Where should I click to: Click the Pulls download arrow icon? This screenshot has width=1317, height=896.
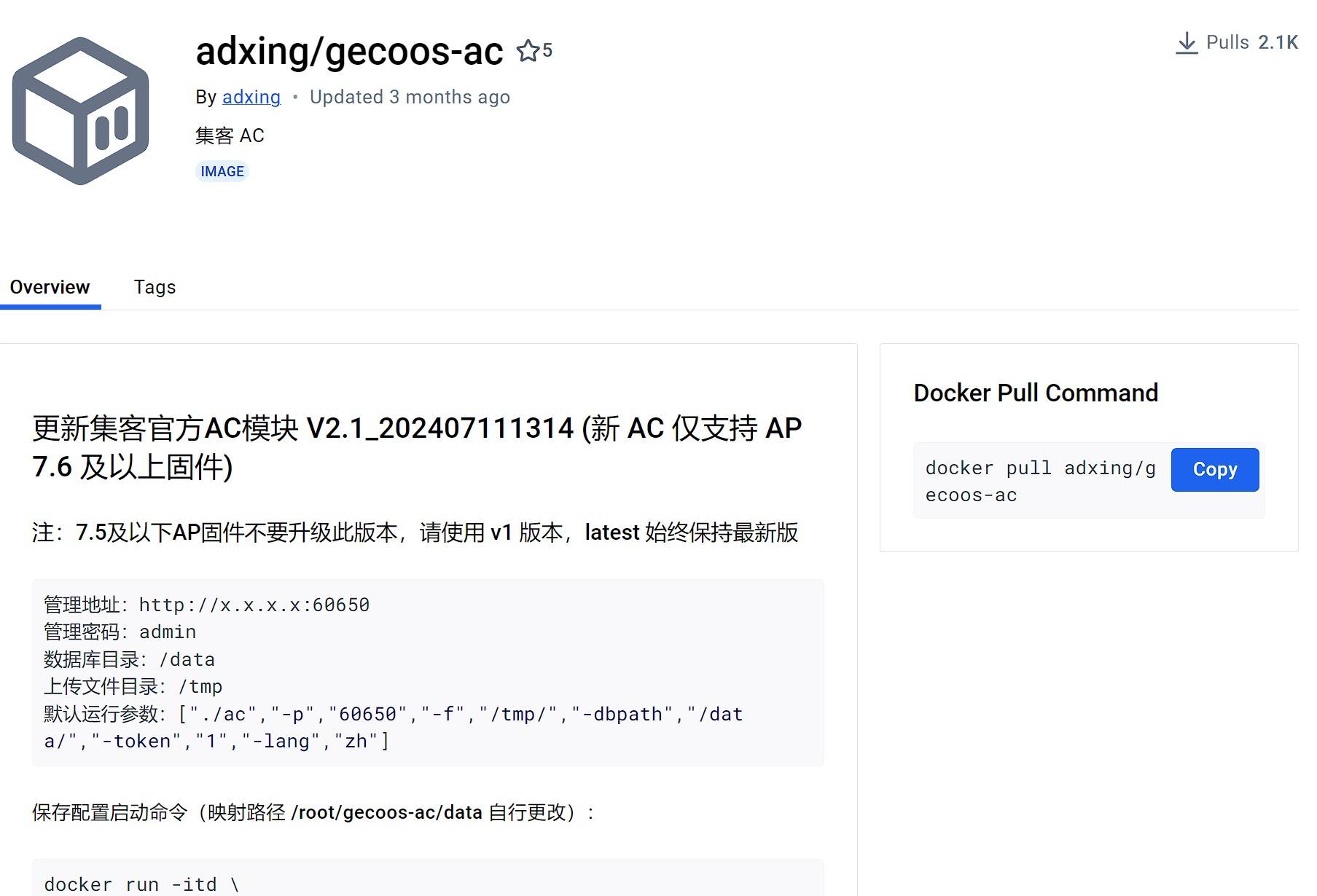1187,43
